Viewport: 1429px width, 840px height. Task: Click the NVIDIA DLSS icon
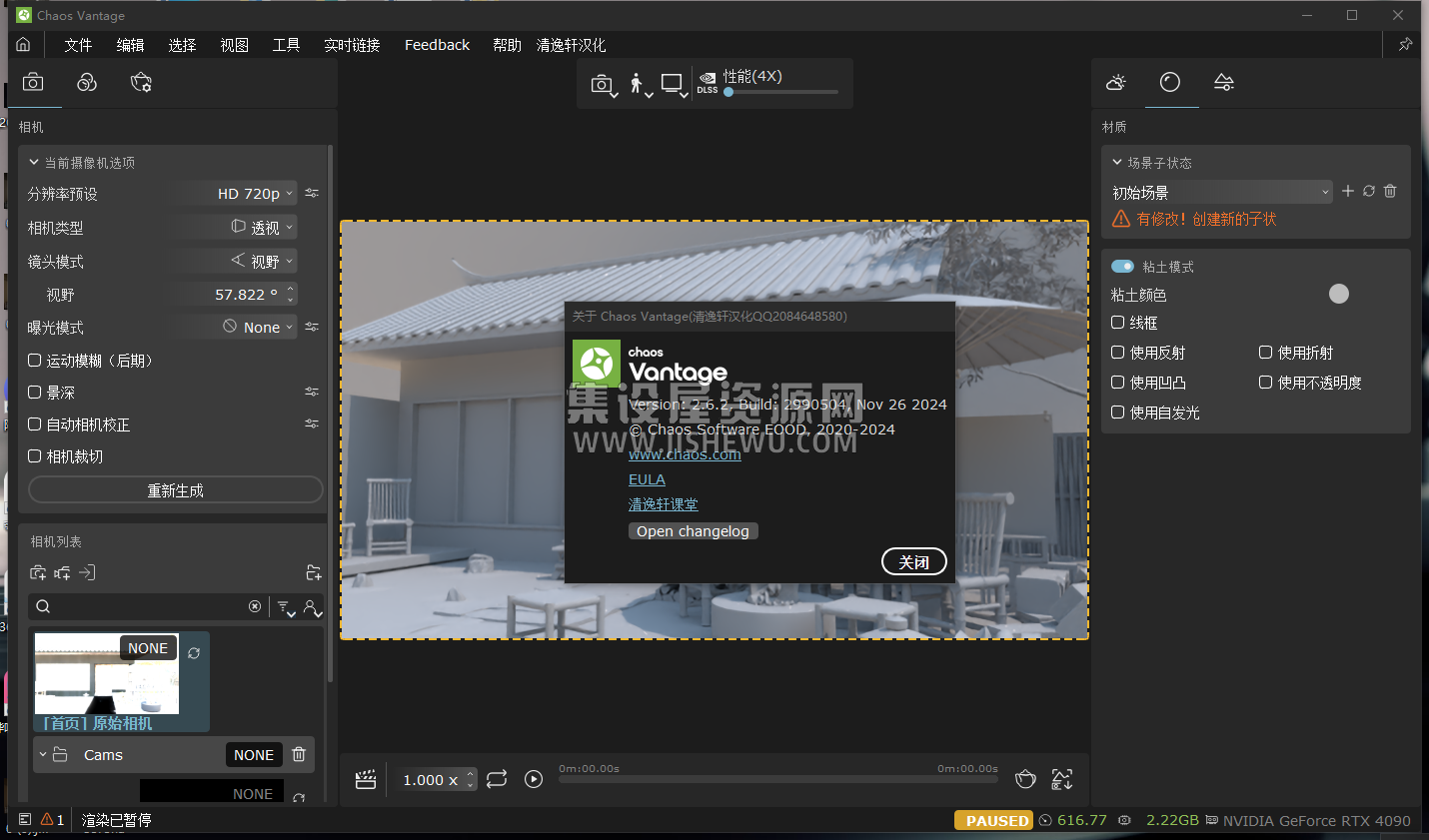(x=708, y=83)
